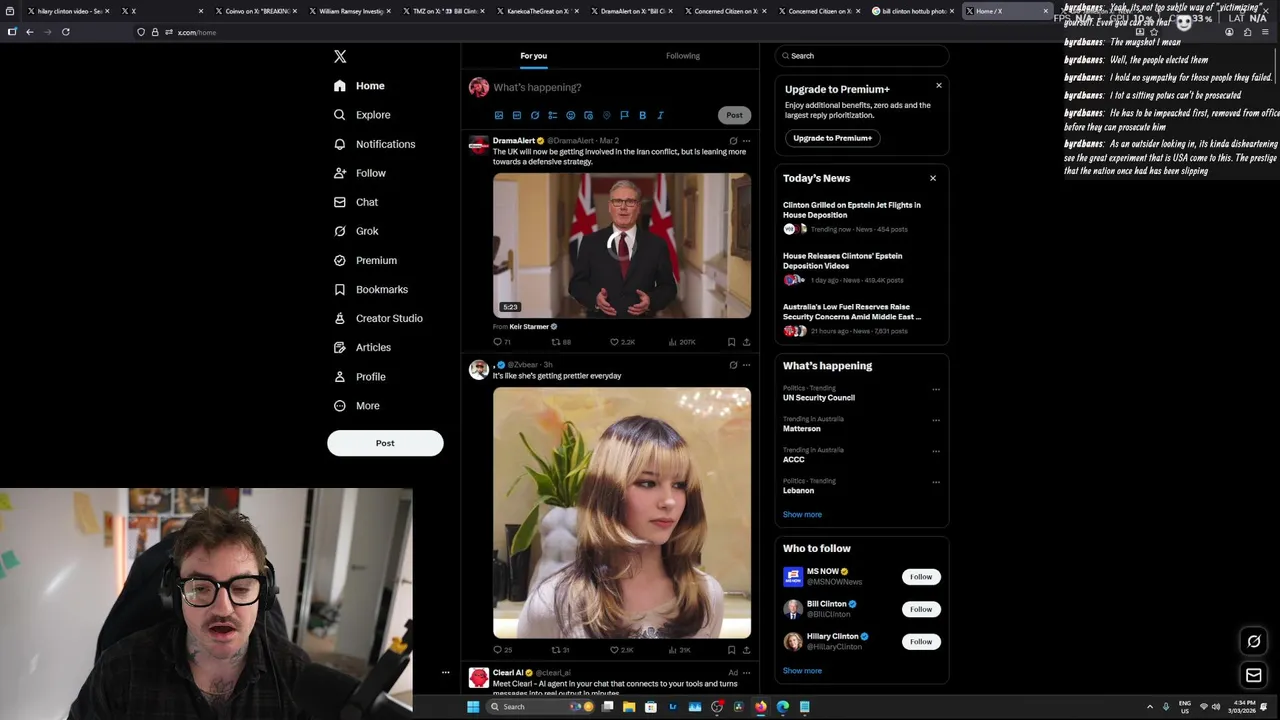Click the X search box
This screenshot has width=1280, height=720.
coord(861,56)
